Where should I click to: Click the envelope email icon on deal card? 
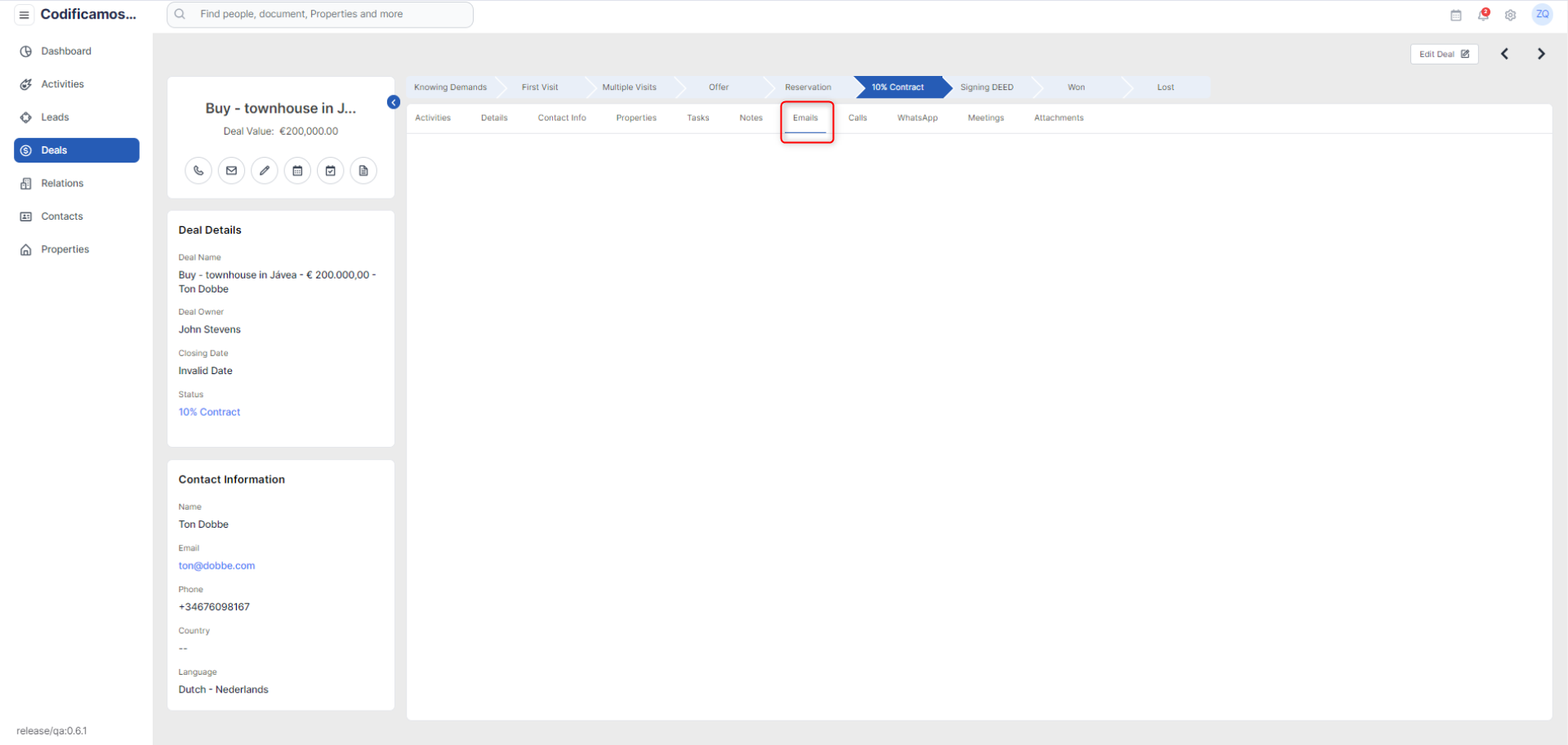tap(232, 171)
